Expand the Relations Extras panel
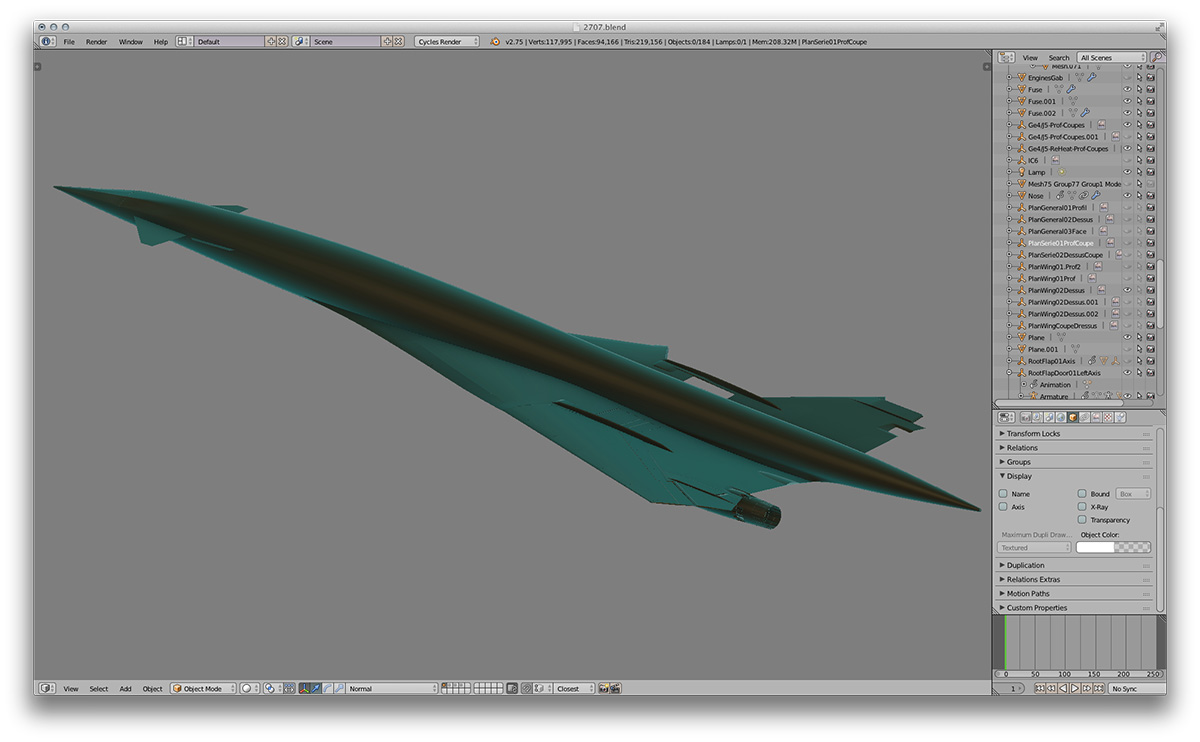The image size is (1200, 742). click(x=1075, y=579)
